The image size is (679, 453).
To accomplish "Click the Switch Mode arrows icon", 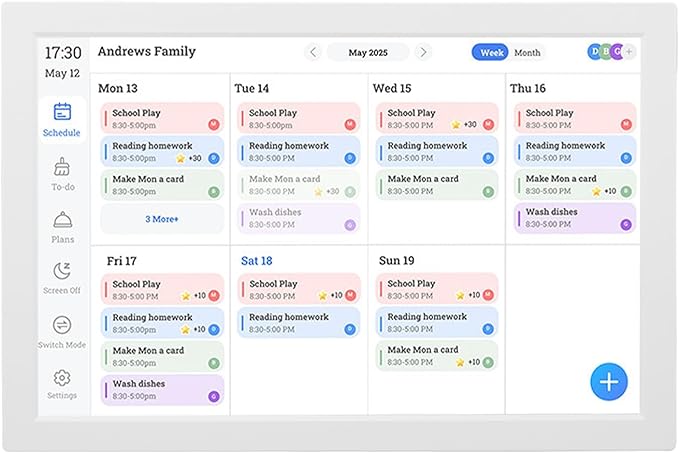I will point(62,325).
